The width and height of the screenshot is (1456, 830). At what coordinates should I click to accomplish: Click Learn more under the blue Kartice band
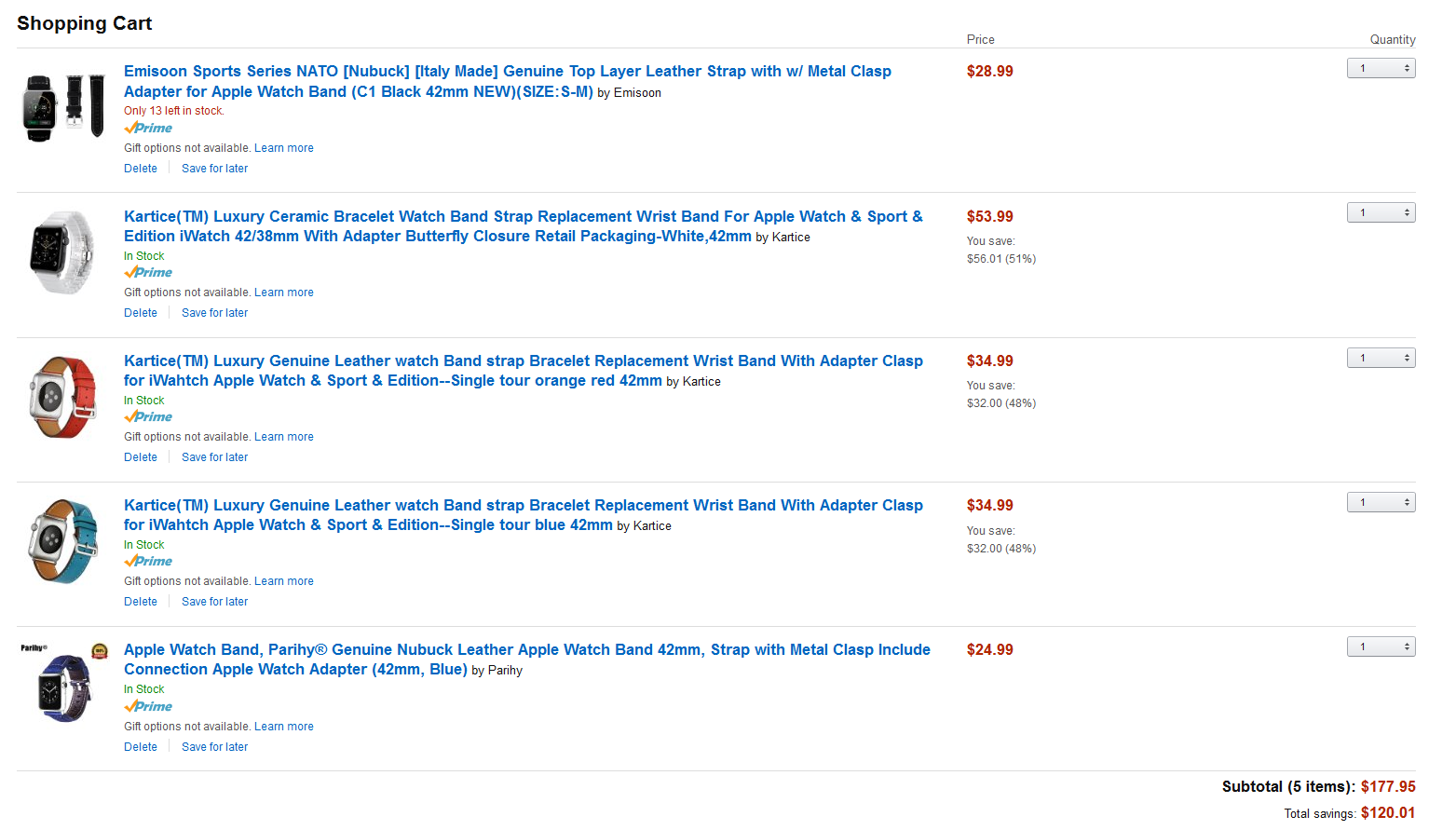coord(284,581)
